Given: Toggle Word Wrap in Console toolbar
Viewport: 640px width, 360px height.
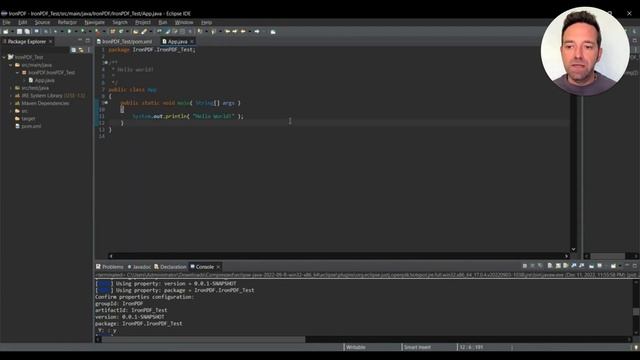Looking at the screenshot, I should [x=566, y=266].
